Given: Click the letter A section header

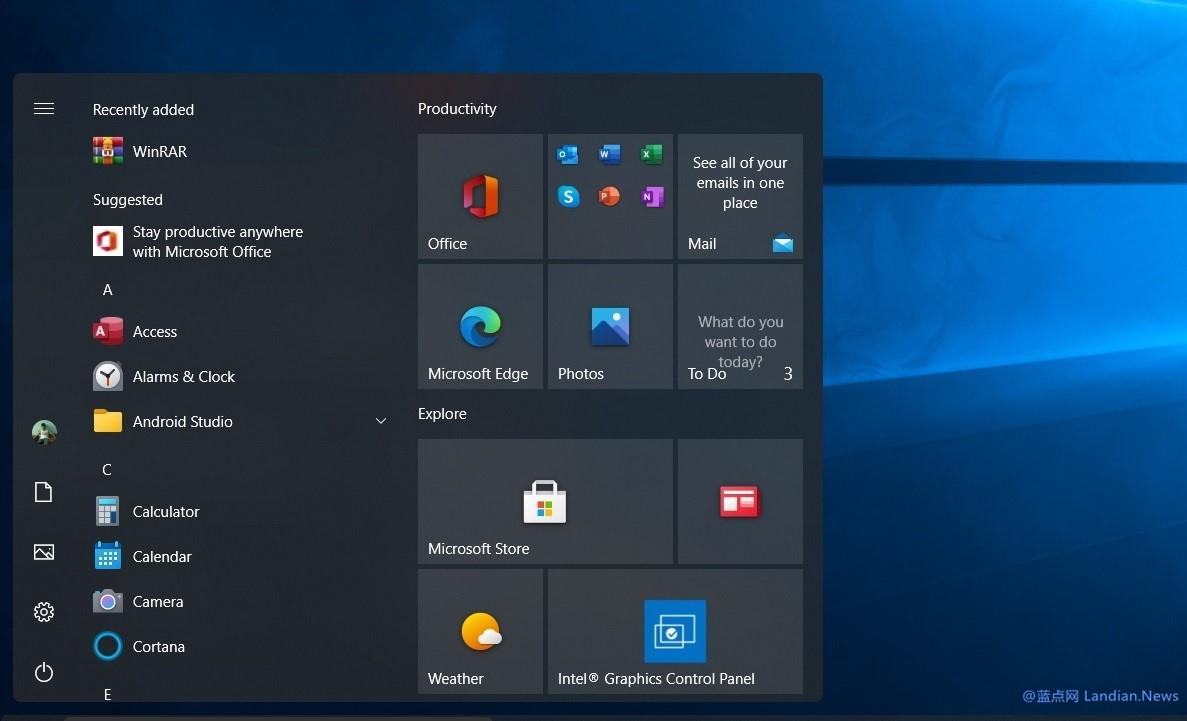Looking at the screenshot, I should pos(107,290).
